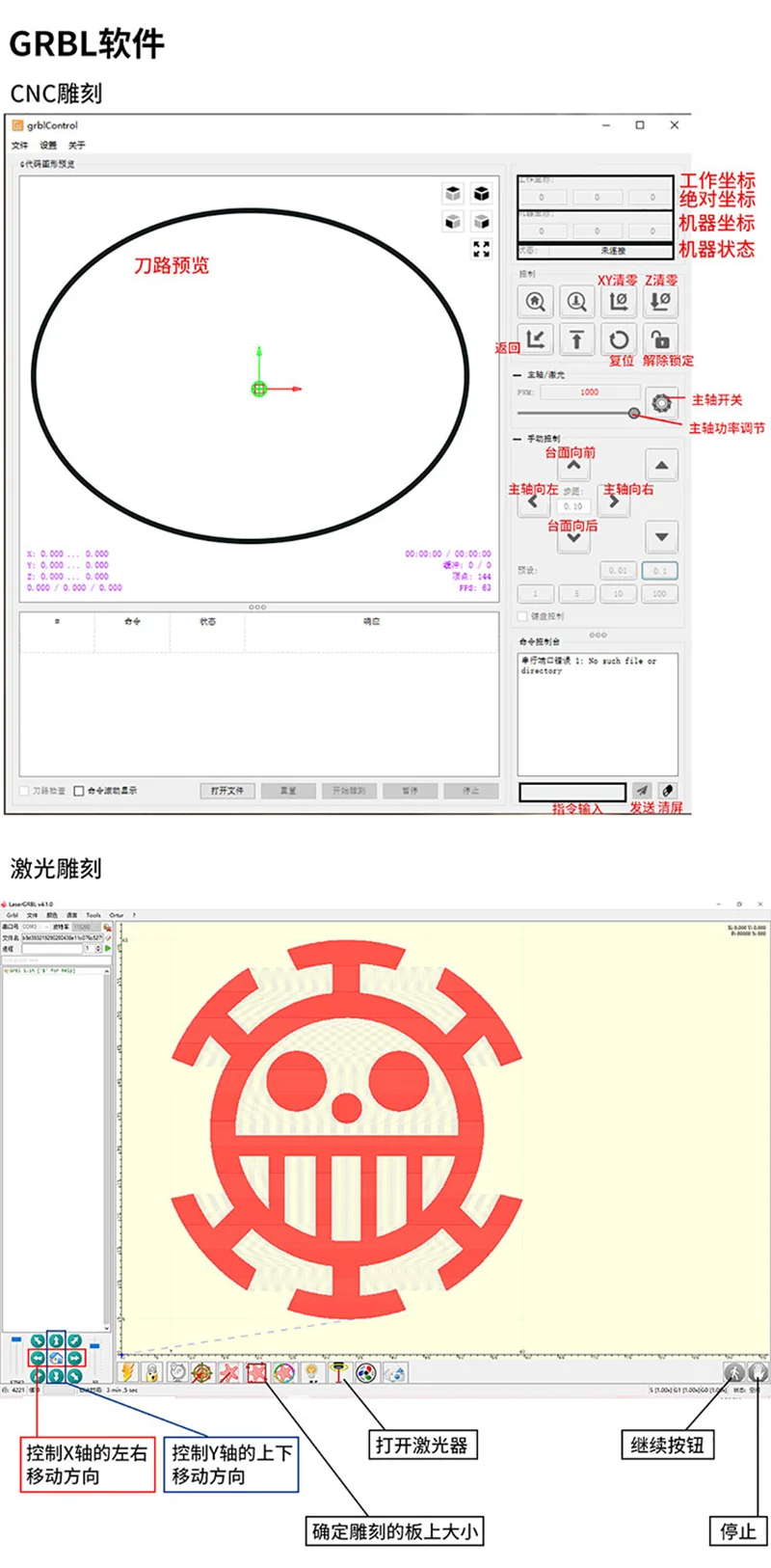Open the COM port dropdown in LaserGRBL
This screenshot has height=1568, width=771.
(x=36, y=927)
